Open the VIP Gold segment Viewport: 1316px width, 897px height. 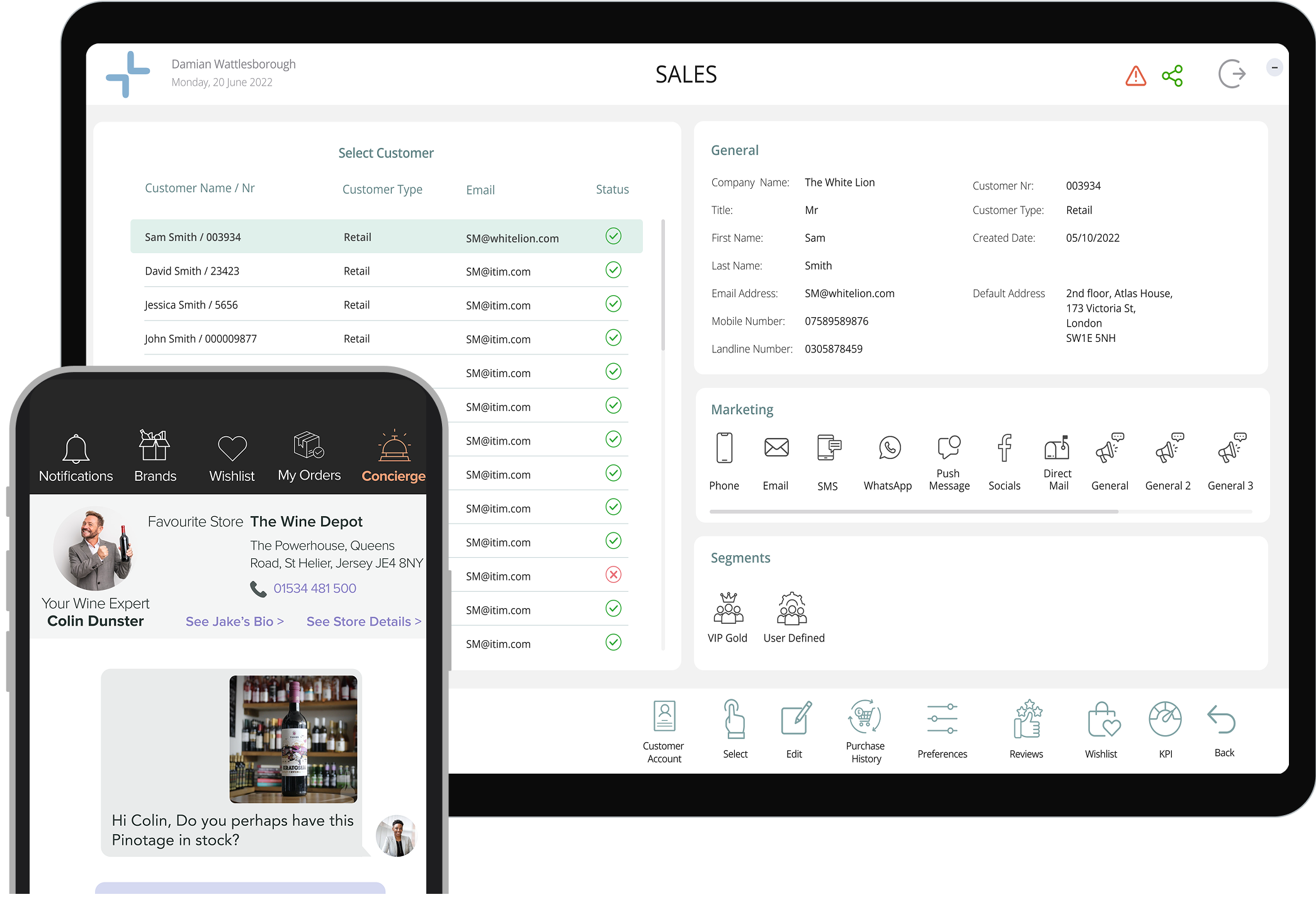pos(728,618)
